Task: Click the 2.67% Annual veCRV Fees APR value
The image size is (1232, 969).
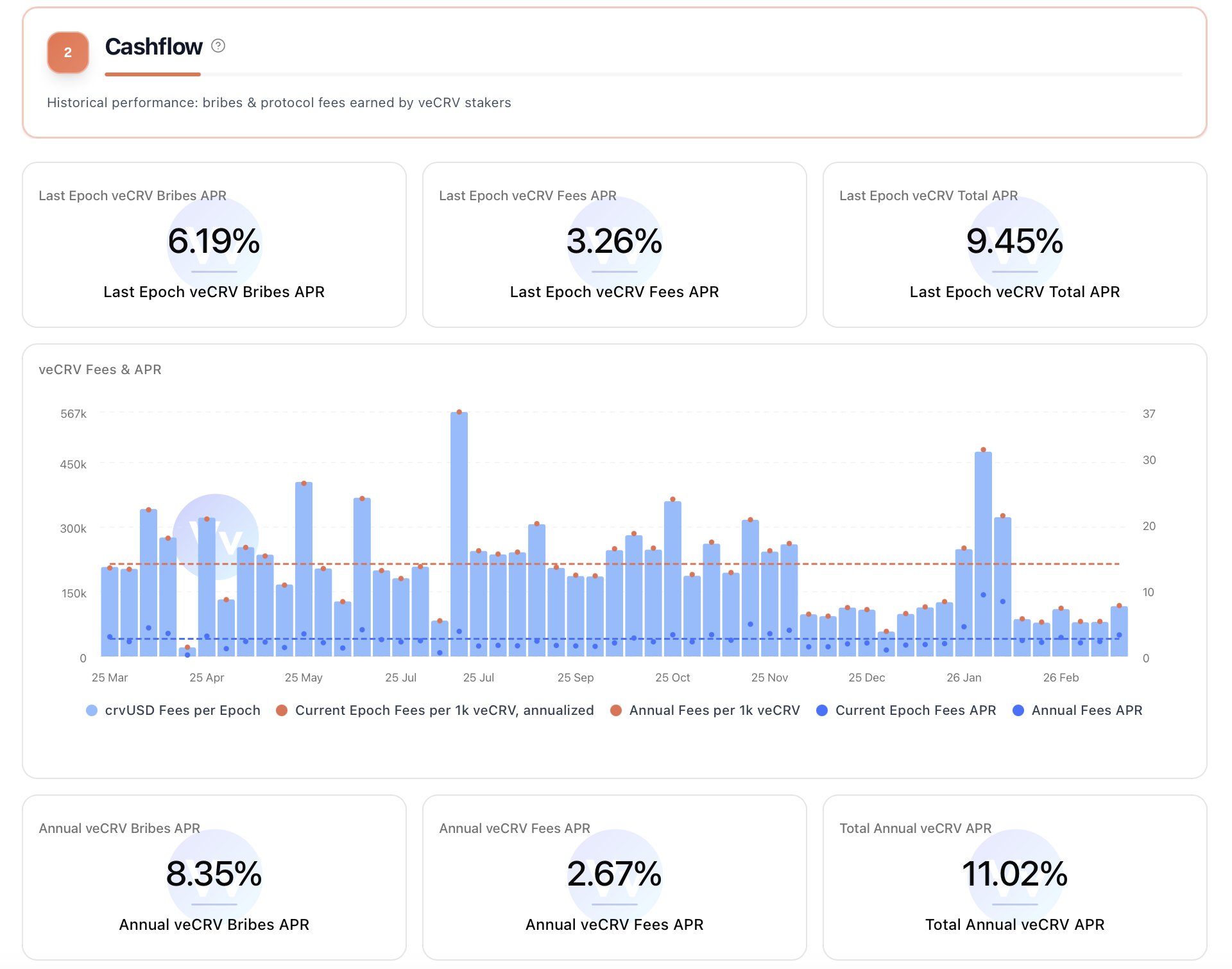Action: click(614, 874)
